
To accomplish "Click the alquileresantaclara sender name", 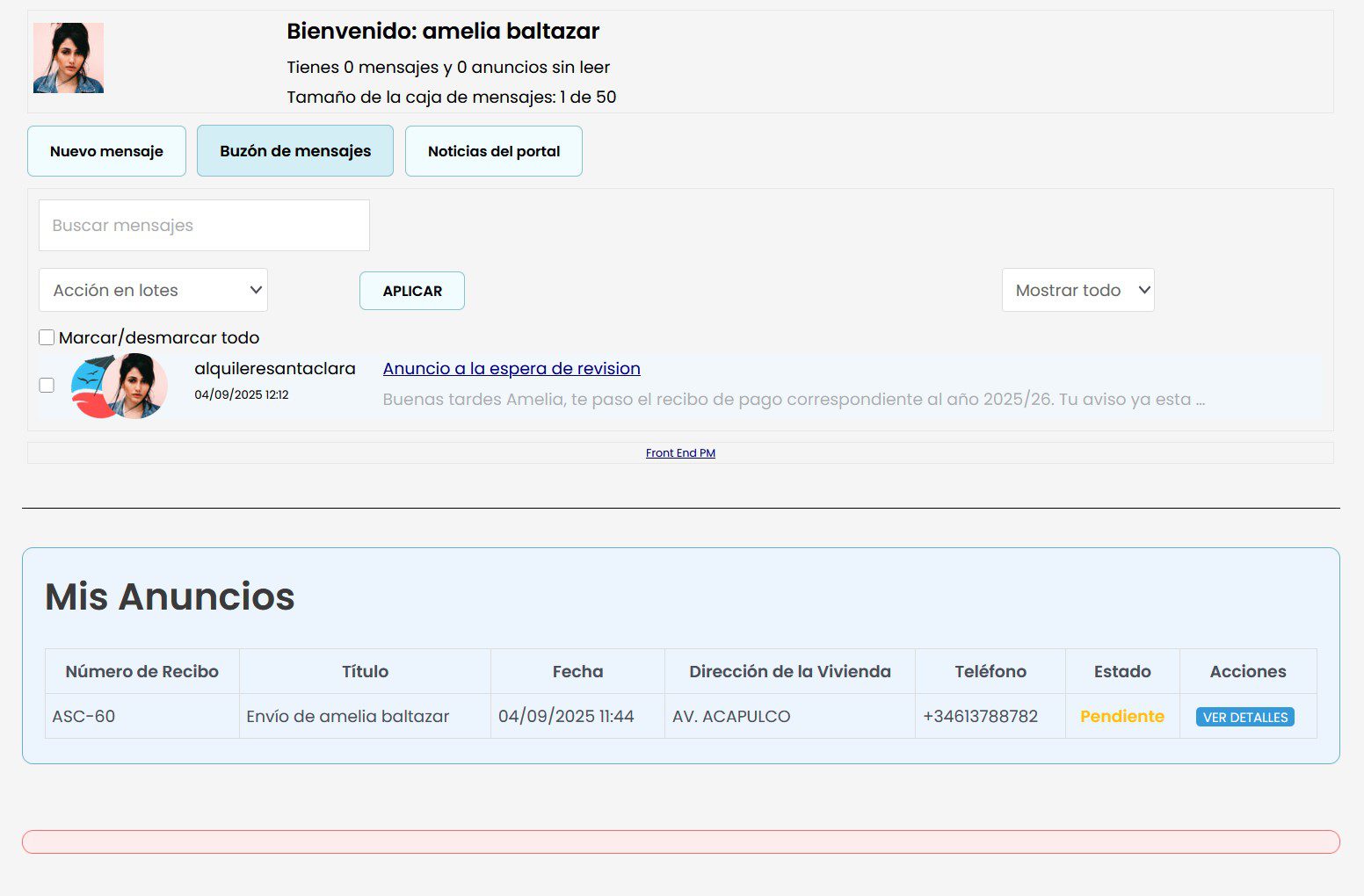I will 275,369.
